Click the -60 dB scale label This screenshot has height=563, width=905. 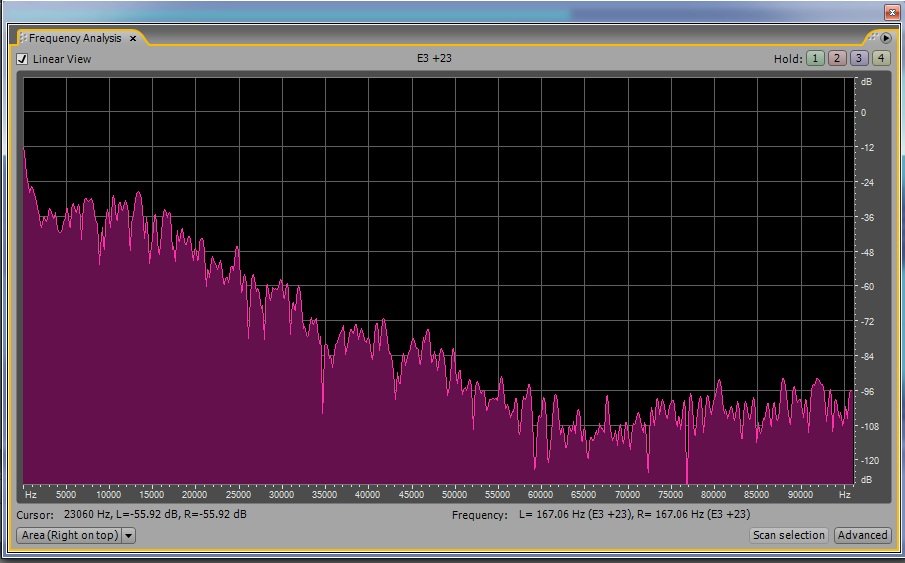[x=867, y=287]
